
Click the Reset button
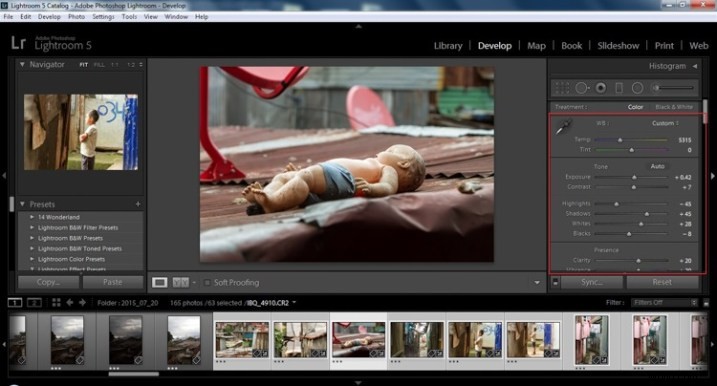[x=662, y=282]
